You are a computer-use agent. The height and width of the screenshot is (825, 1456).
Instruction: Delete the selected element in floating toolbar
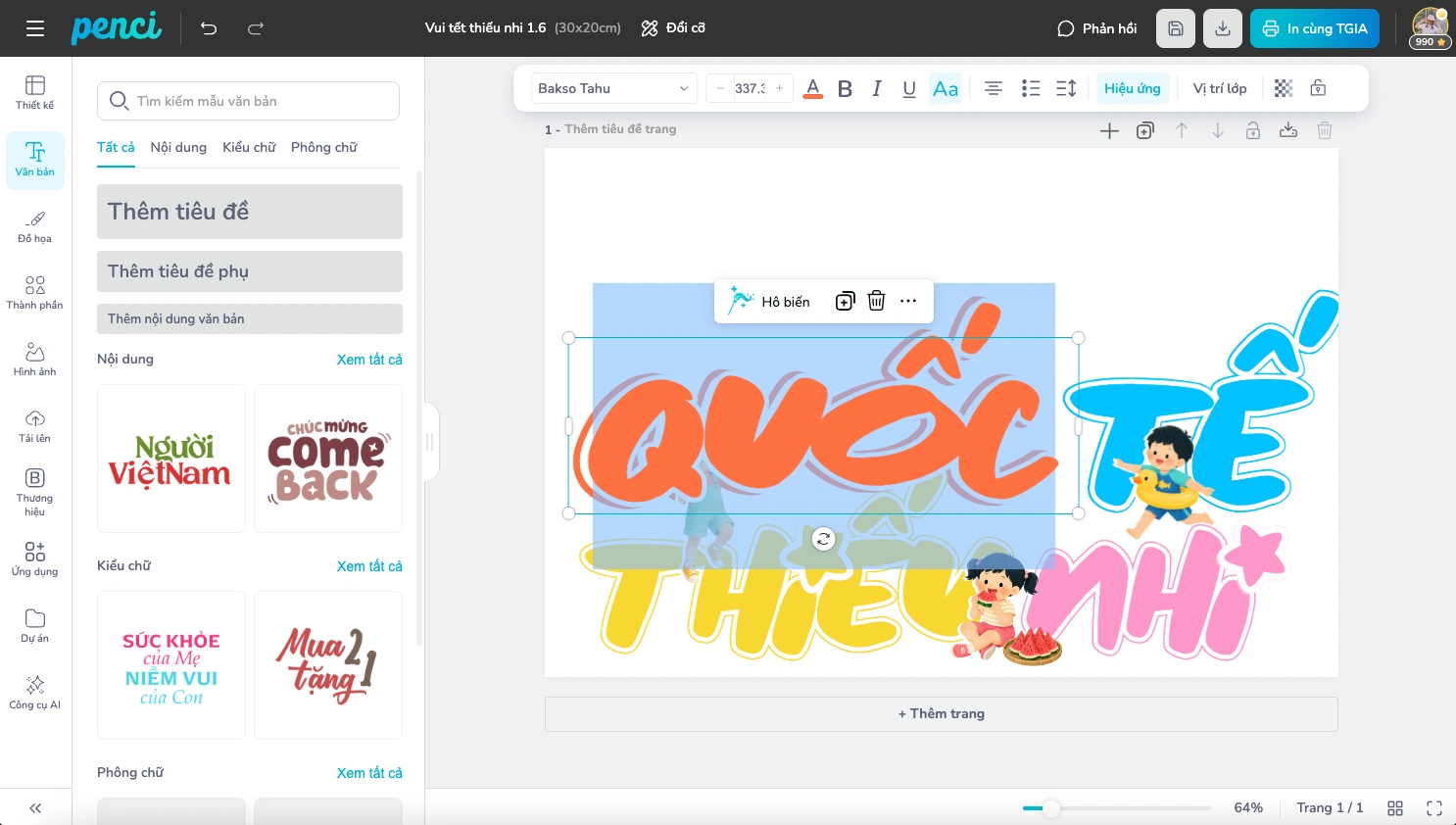pos(877,302)
